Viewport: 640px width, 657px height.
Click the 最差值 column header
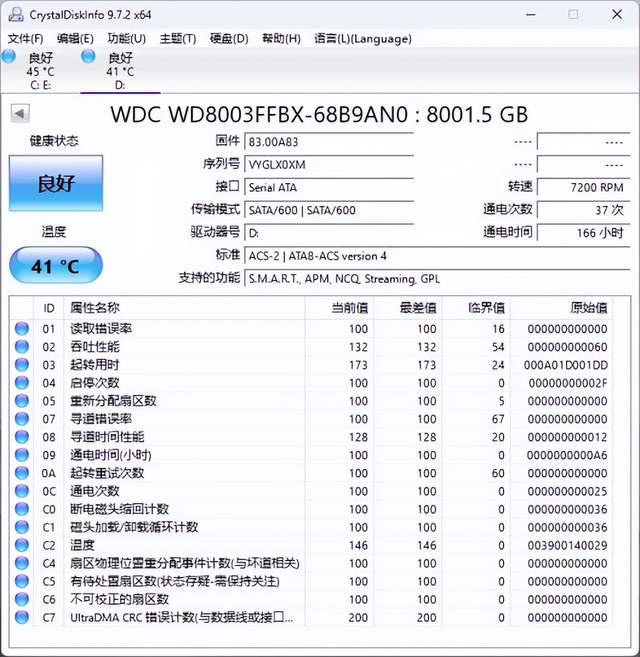click(x=408, y=308)
